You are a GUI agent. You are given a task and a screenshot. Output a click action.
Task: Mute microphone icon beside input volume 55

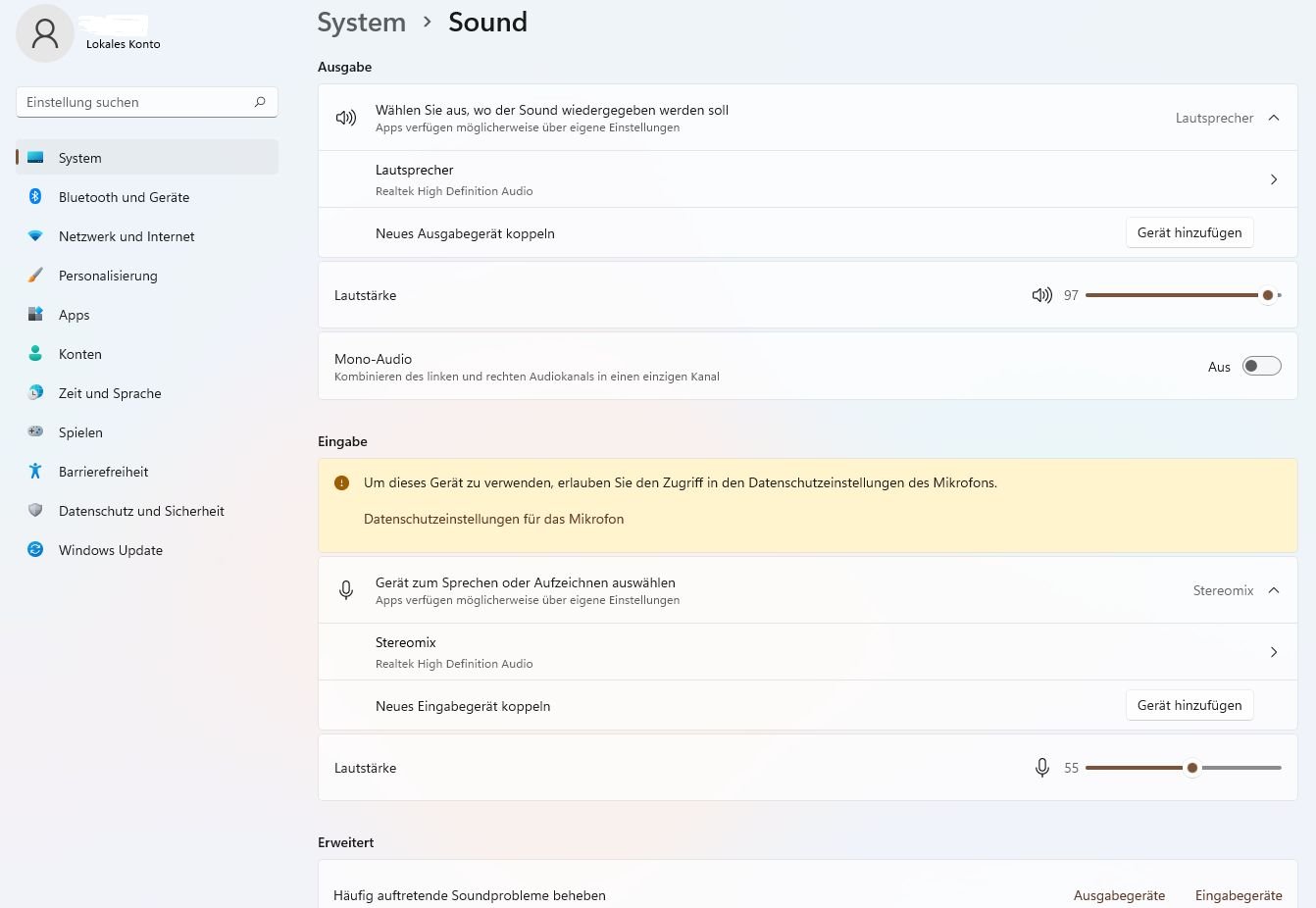pyautogui.click(x=1041, y=768)
